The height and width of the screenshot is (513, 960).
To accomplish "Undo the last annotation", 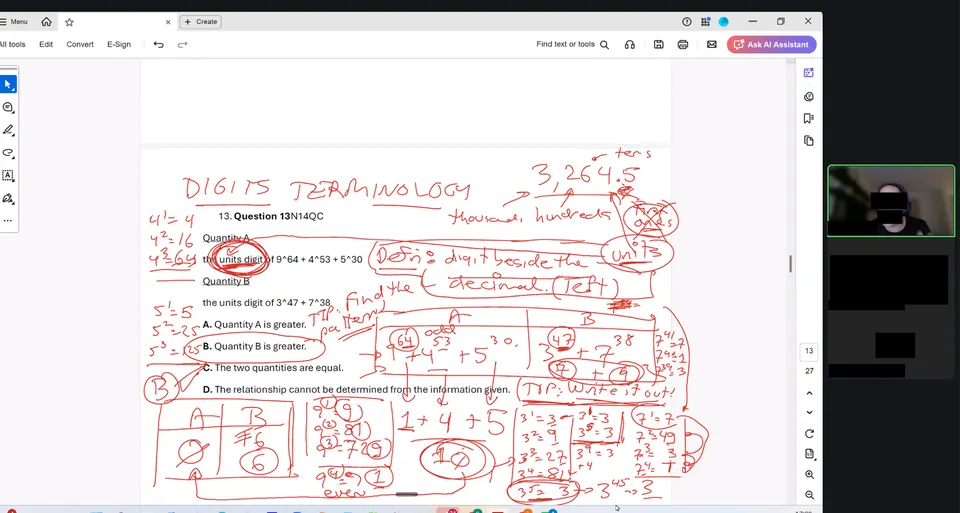I will [x=159, y=45].
